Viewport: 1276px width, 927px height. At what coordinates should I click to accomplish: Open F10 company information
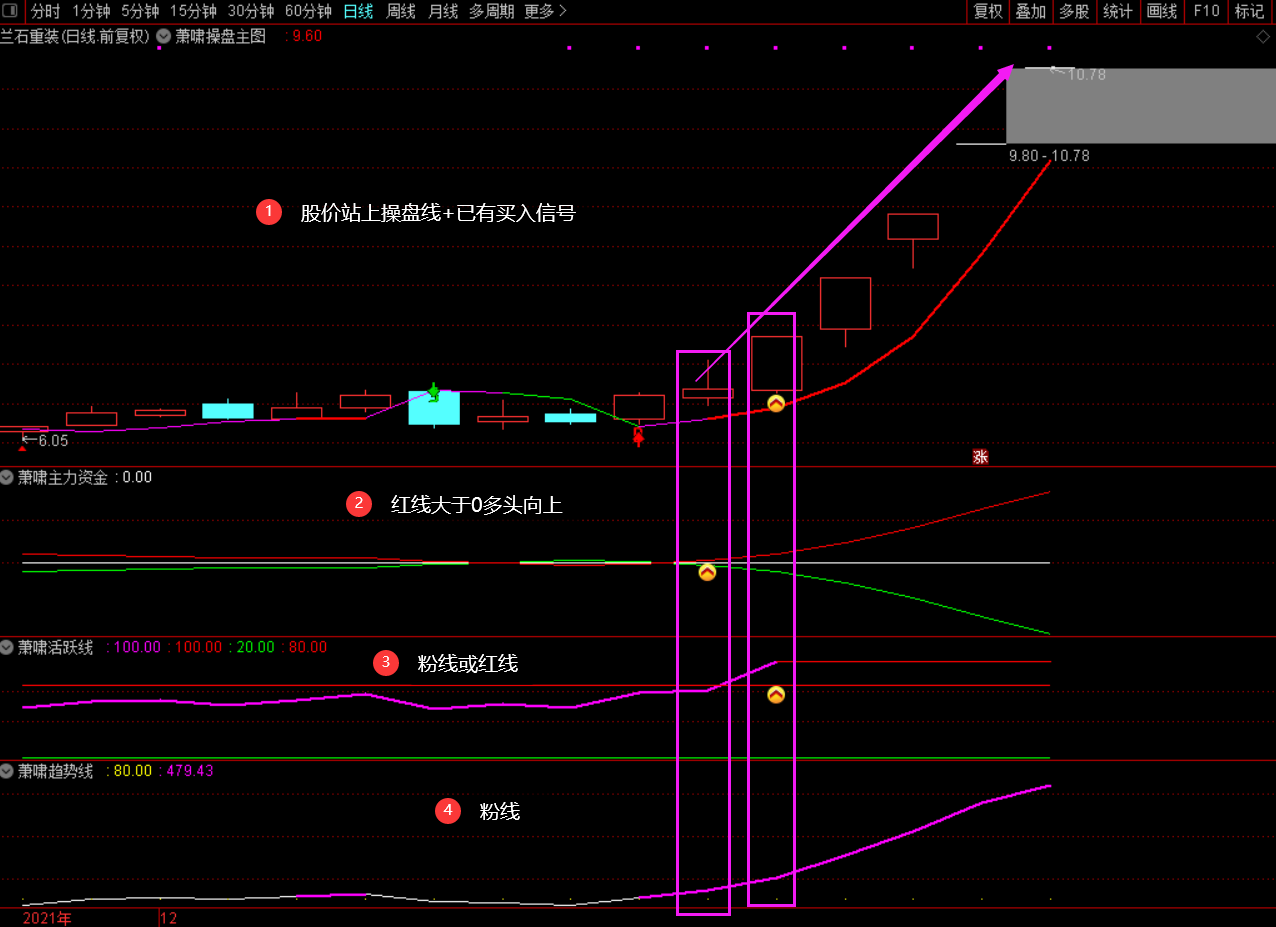1206,11
